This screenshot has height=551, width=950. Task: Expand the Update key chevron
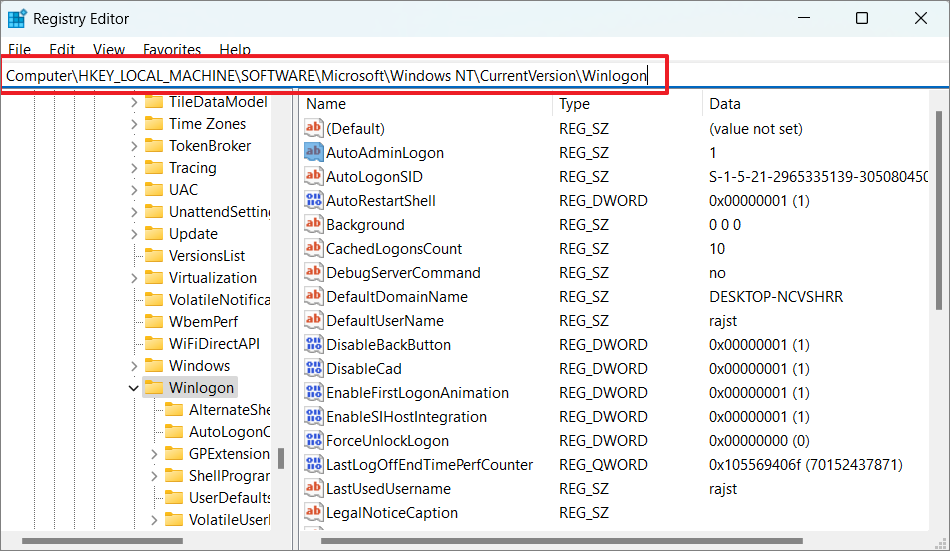click(134, 233)
